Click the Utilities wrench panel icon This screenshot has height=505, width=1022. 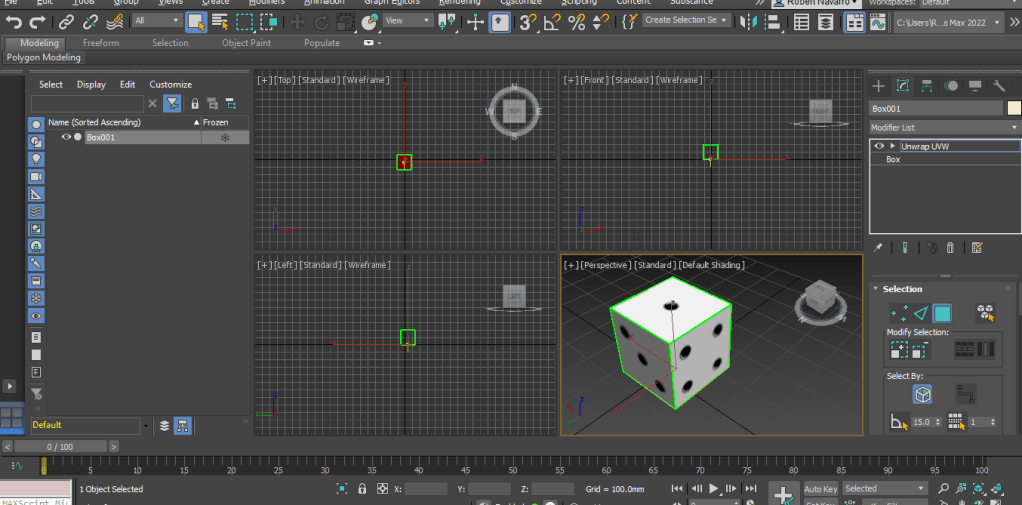[998, 86]
